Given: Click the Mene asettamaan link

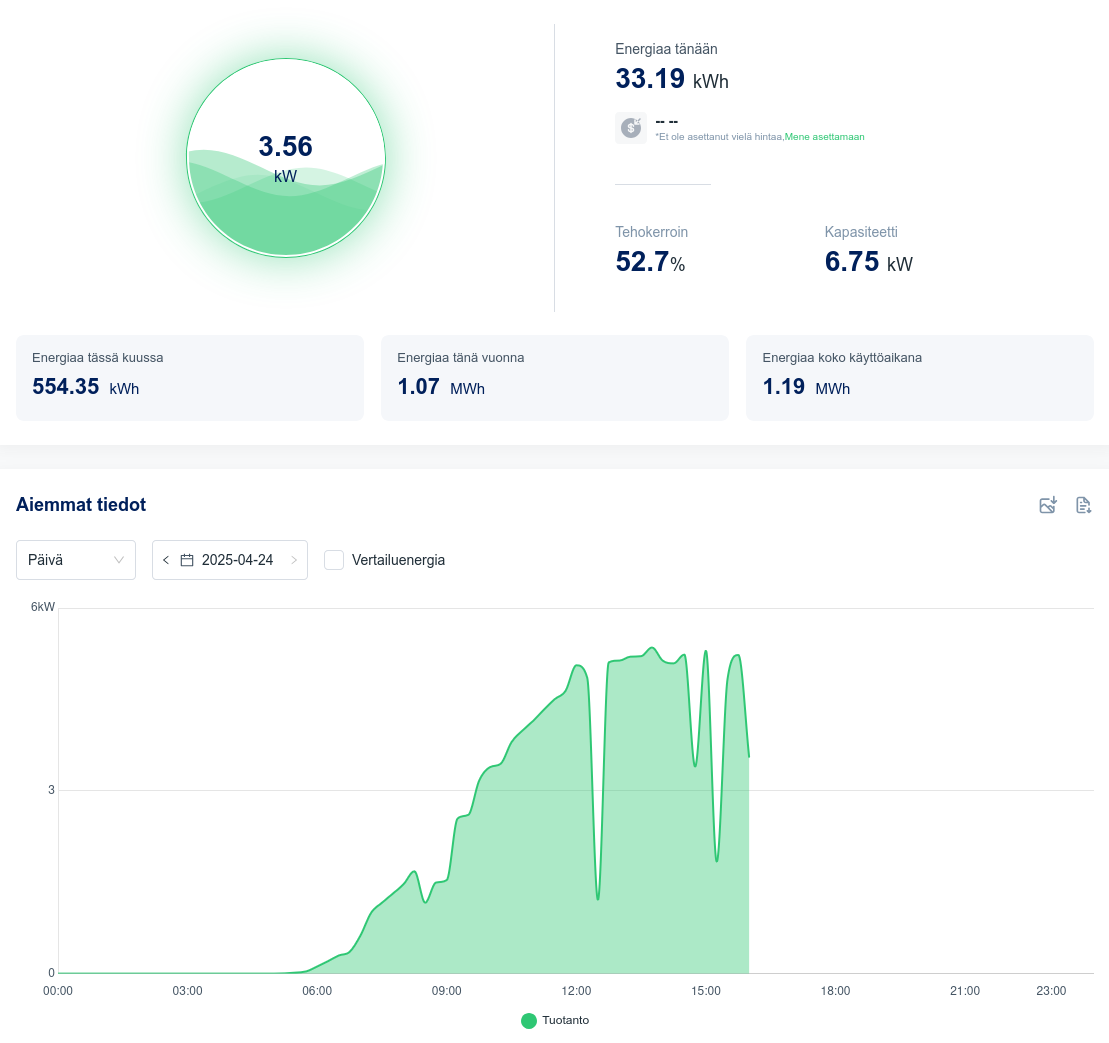Looking at the screenshot, I should click(824, 136).
